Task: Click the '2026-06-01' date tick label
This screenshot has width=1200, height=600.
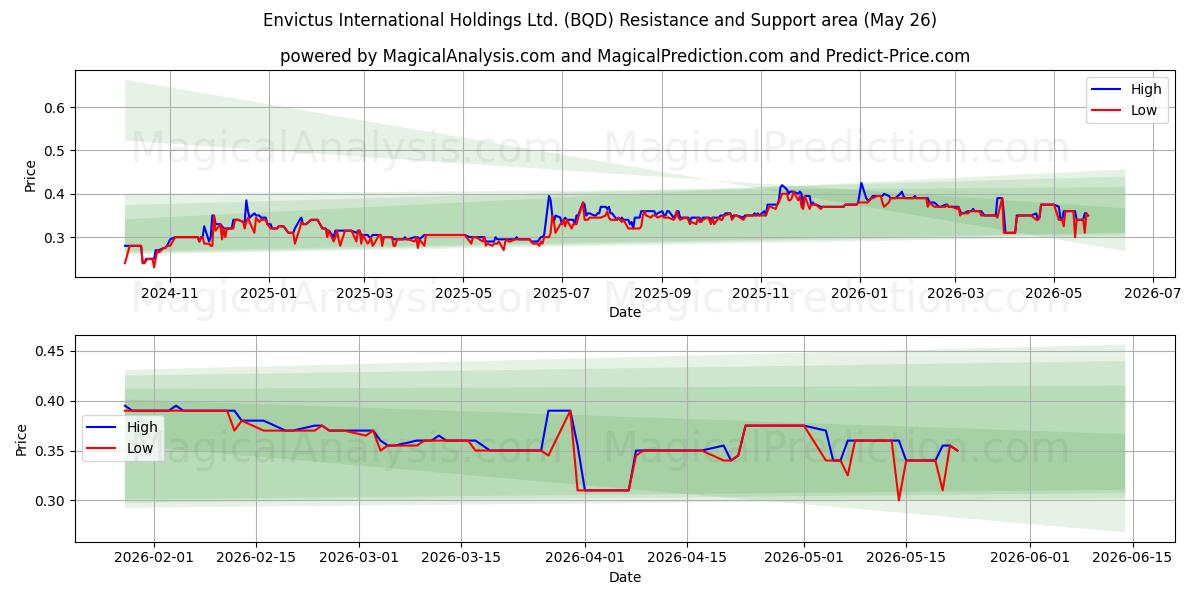Action: pos(1030,559)
